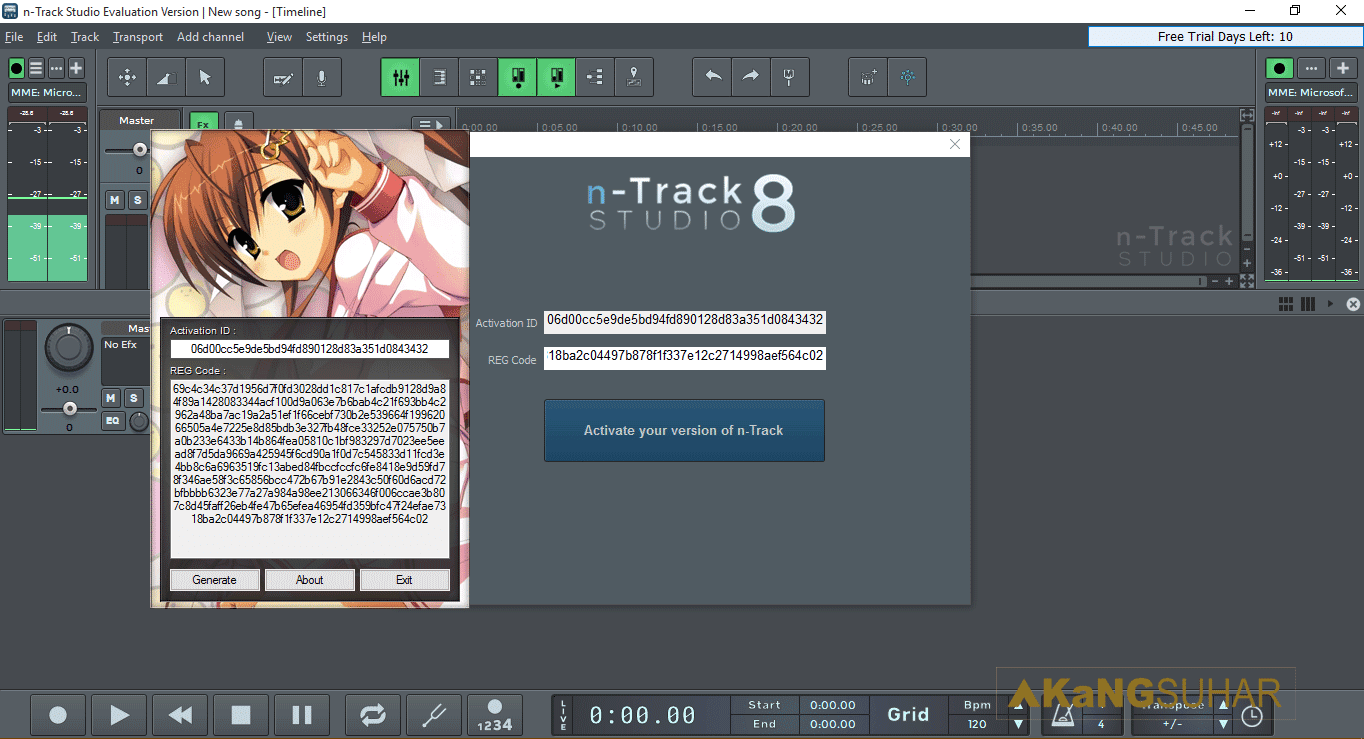Screen dimensions: 1364x739
Task: Open the Songtree network icon
Action: pyautogui.click(x=907, y=77)
